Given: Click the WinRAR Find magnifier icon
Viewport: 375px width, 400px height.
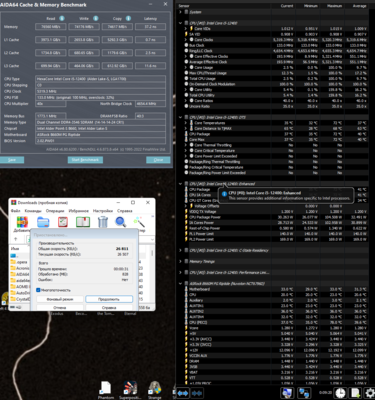Looking at the screenshot, I should [121, 222].
